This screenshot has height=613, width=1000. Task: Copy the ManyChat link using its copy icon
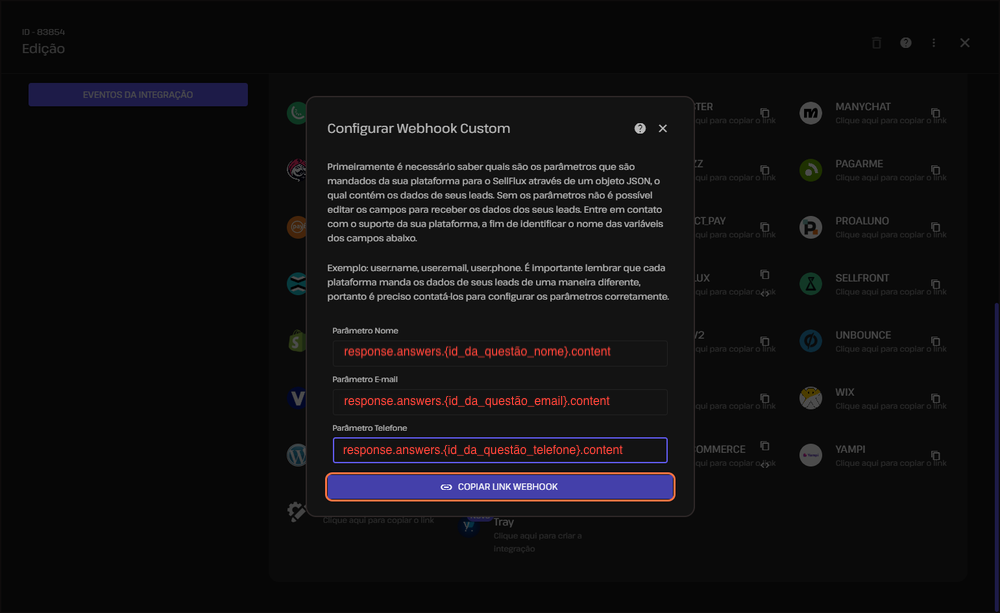(935, 113)
